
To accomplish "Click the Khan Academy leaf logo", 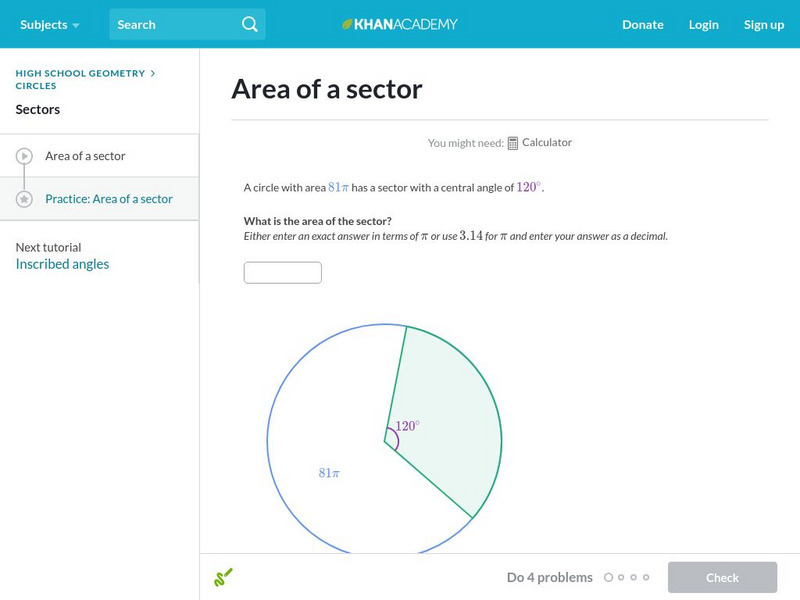I will (347, 24).
